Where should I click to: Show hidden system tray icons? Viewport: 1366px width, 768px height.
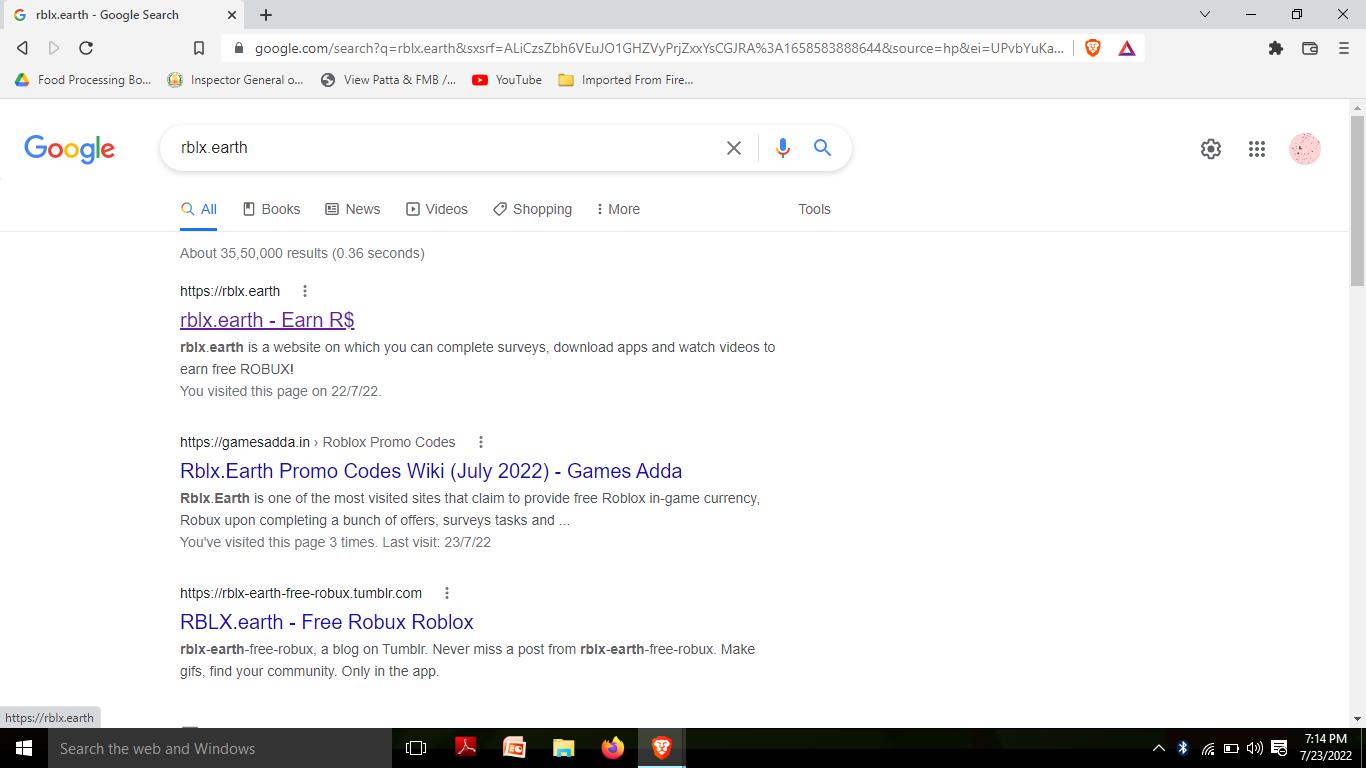(1158, 748)
